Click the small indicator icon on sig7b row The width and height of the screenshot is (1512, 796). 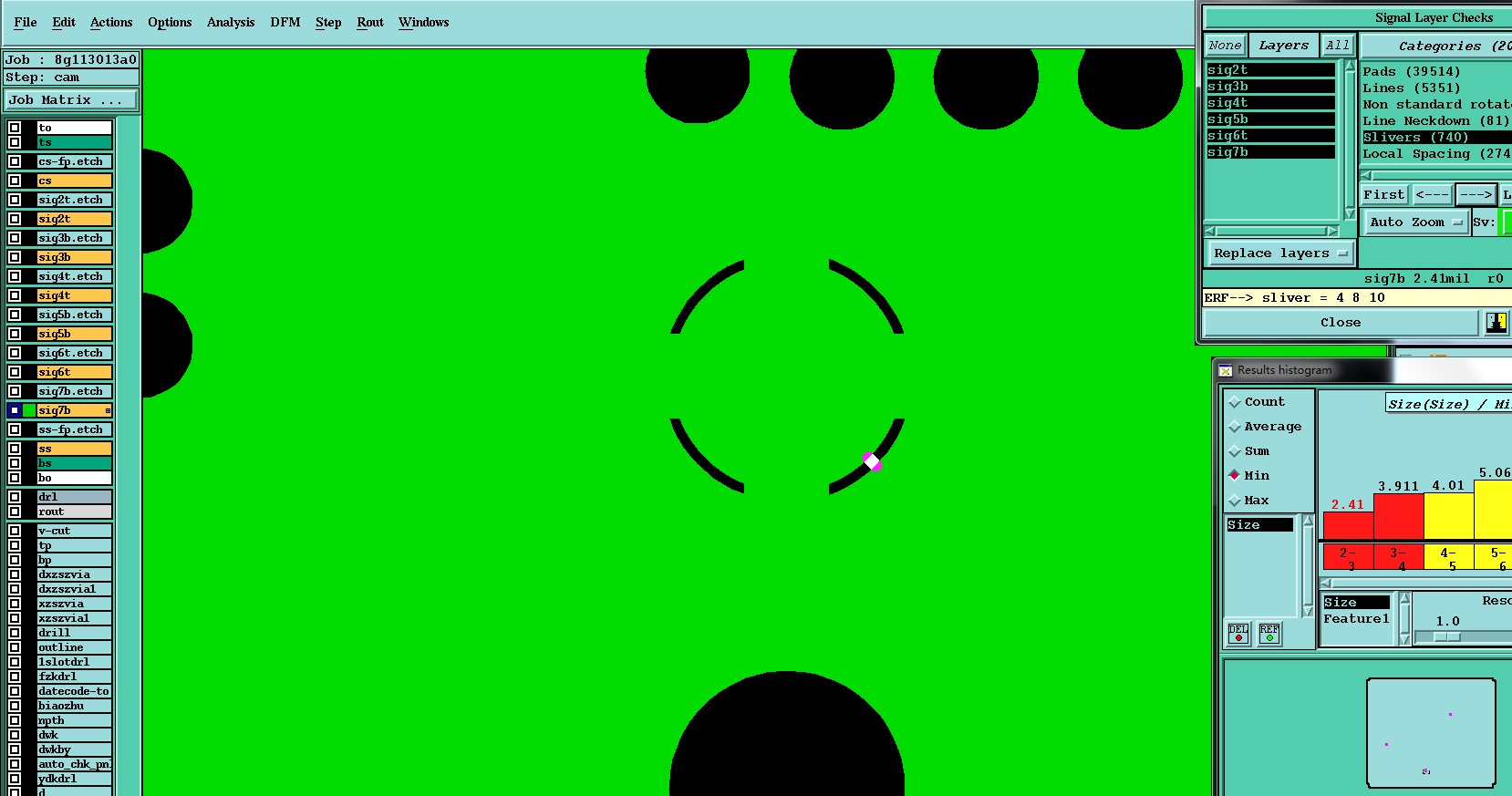pyautogui.click(x=108, y=410)
